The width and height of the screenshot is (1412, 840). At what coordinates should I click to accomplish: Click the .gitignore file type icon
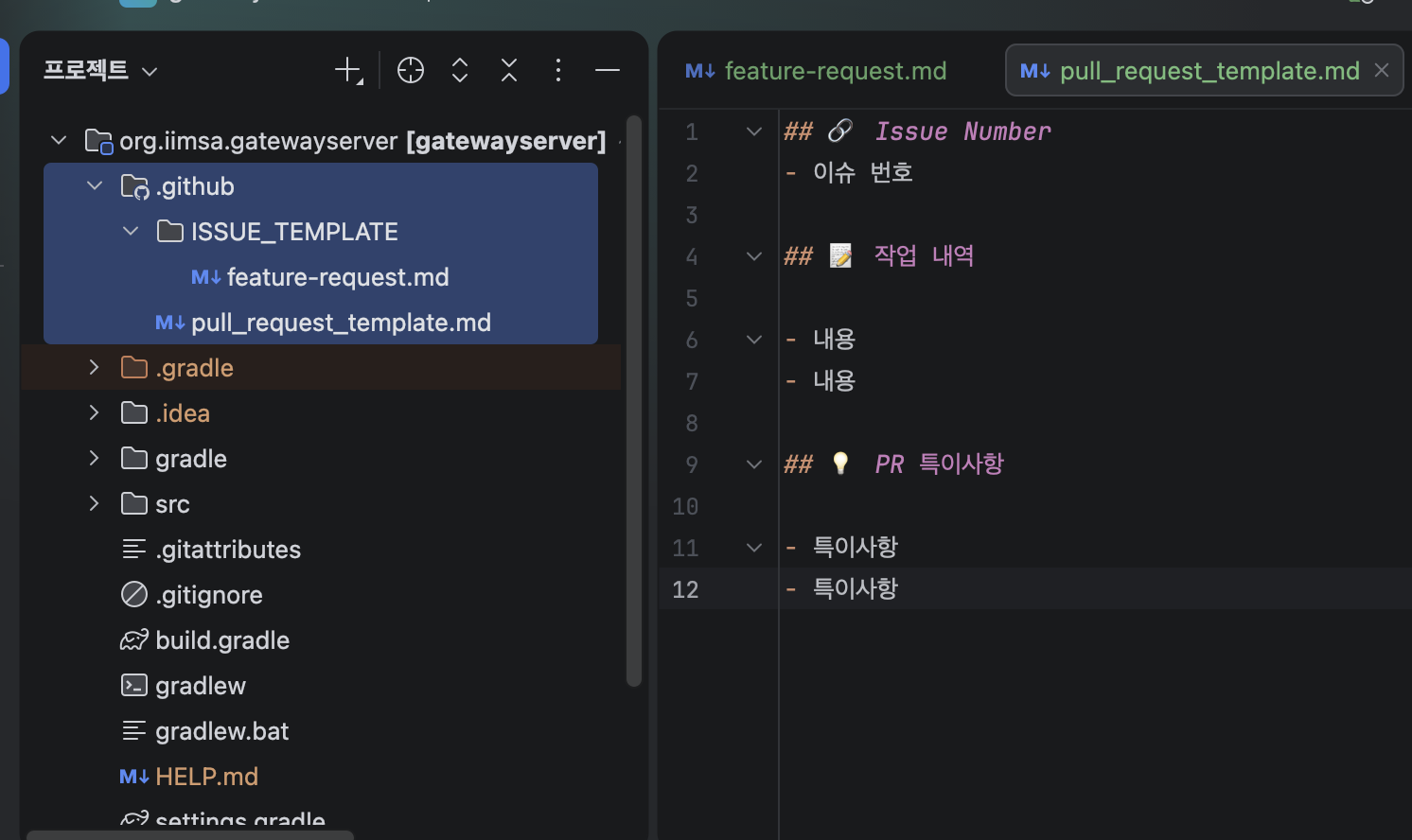tap(134, 595)
